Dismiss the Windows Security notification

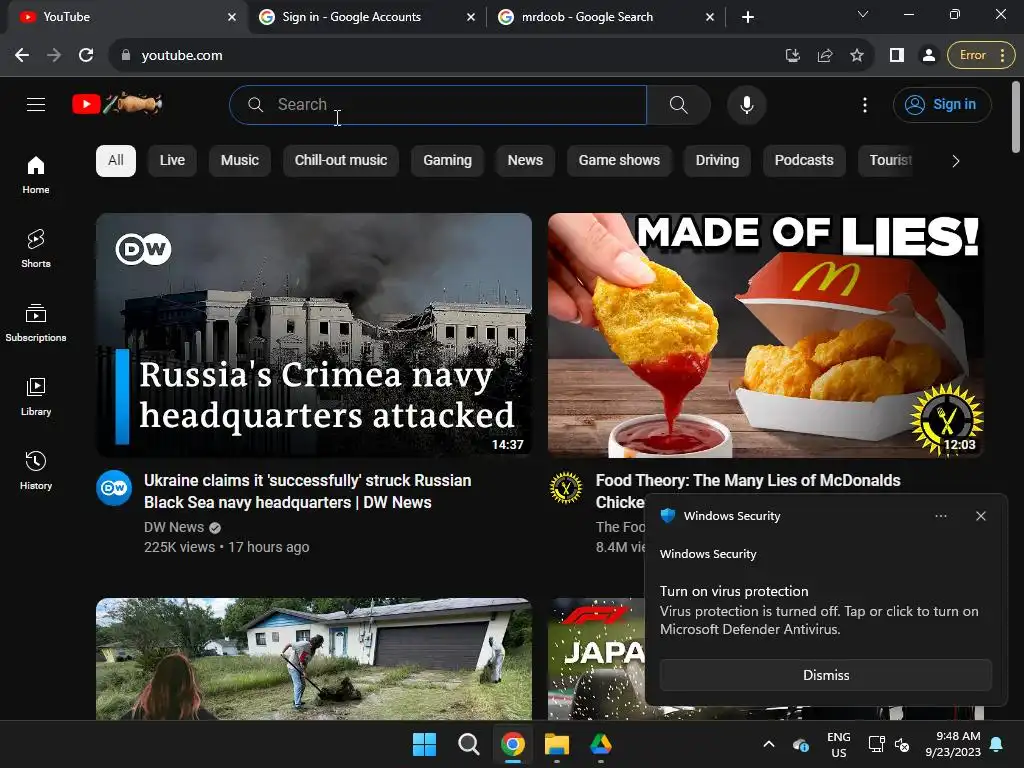tap(825, 675)
